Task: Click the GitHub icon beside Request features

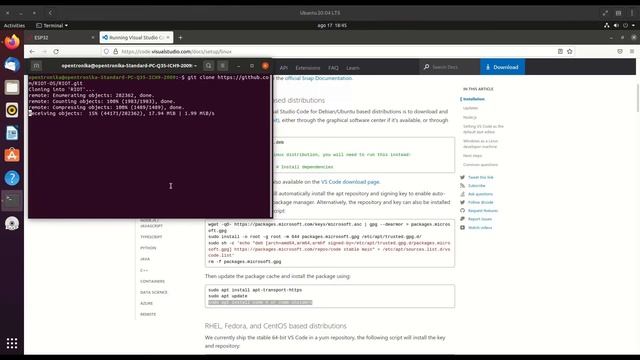Action: 462,211
